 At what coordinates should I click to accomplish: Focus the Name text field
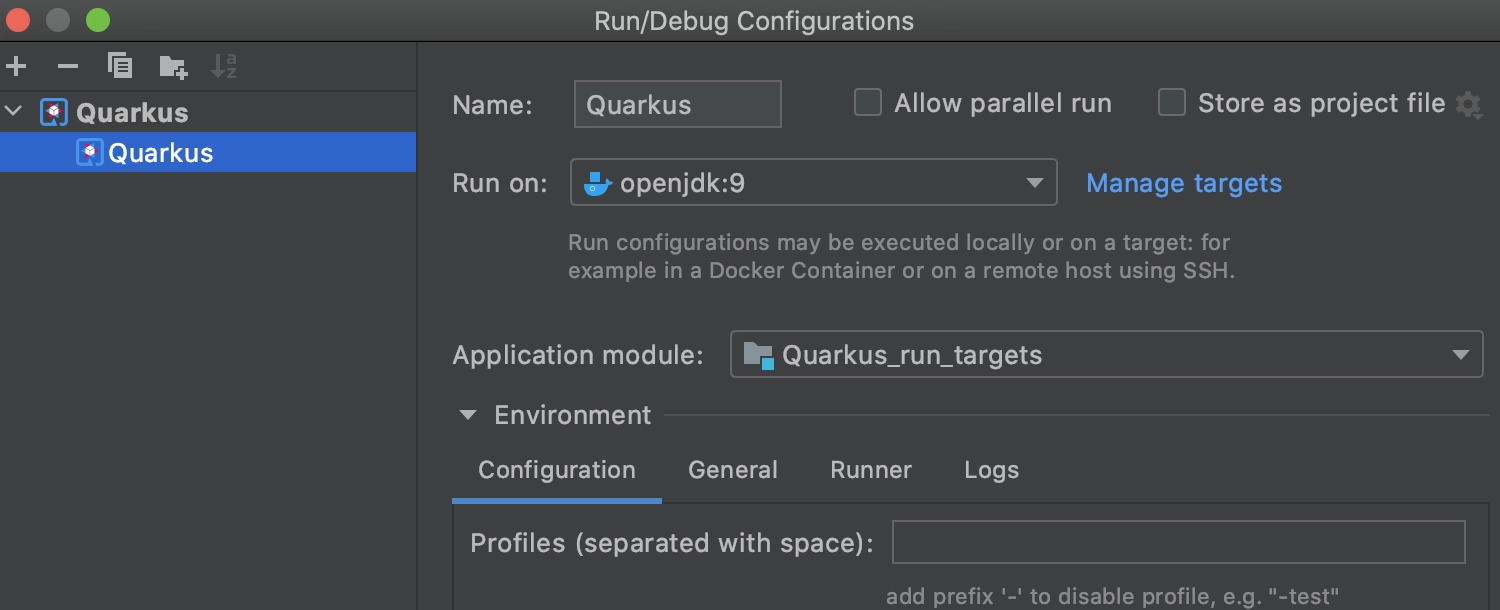(677, 104)
